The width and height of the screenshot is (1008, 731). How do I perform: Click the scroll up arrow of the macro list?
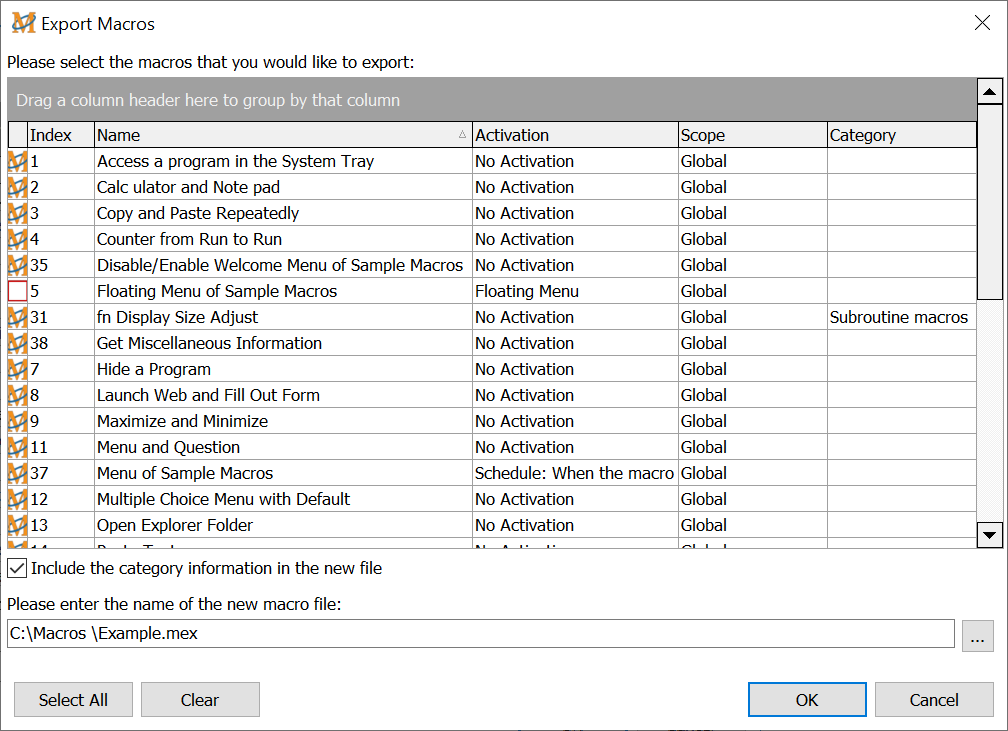(x=990, y=92)
